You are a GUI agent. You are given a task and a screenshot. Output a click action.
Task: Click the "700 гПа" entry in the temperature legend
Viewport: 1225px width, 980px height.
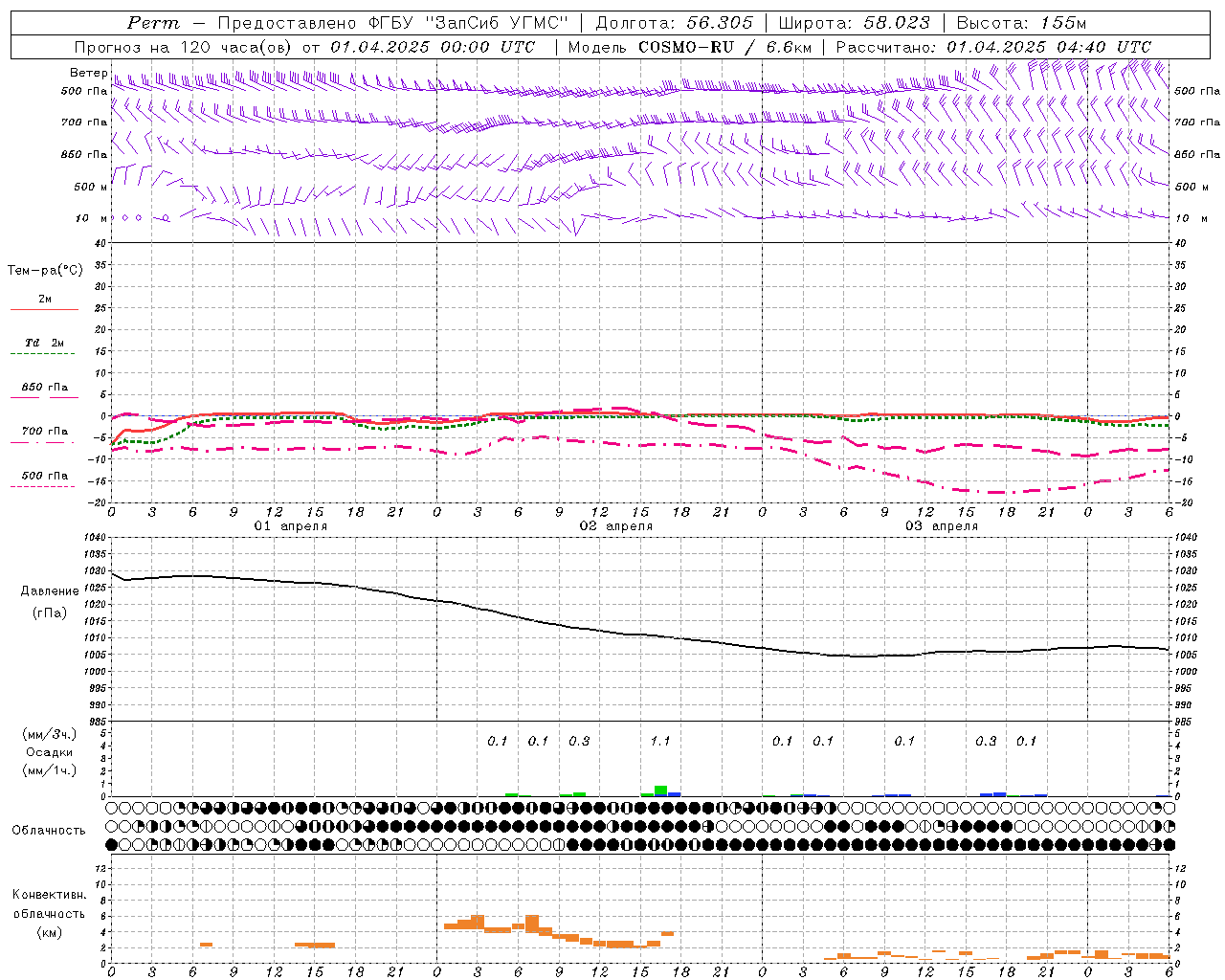45,431
